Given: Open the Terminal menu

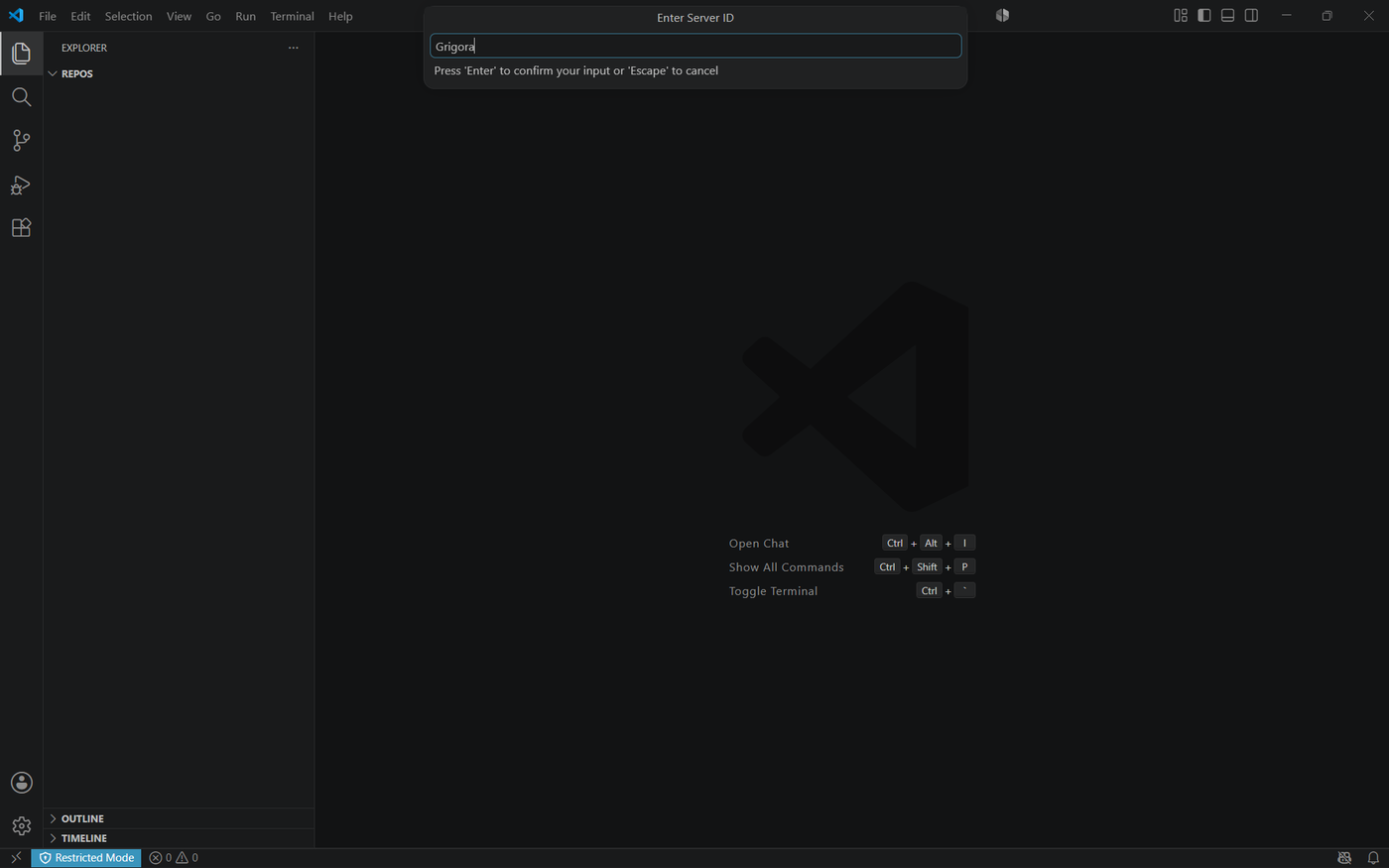Looking at the screenshot, I should 292,16.
